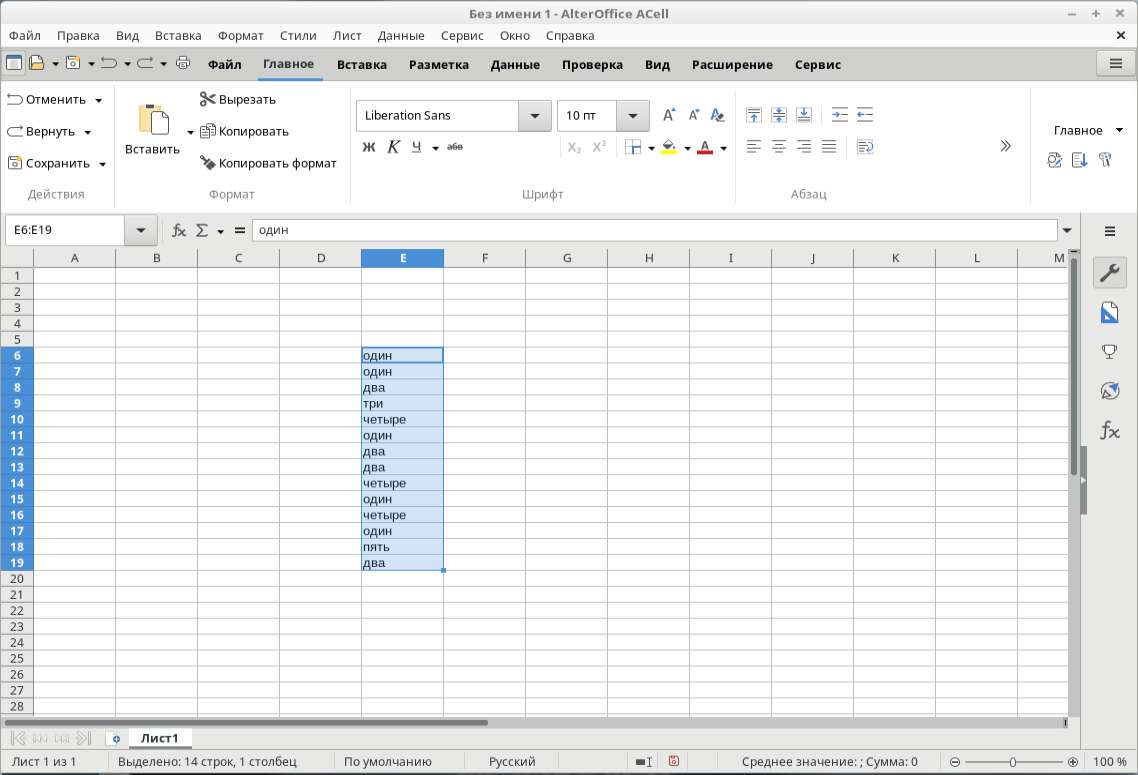
Task: Align text left in Абзац group
Action: tap(753, 147)
